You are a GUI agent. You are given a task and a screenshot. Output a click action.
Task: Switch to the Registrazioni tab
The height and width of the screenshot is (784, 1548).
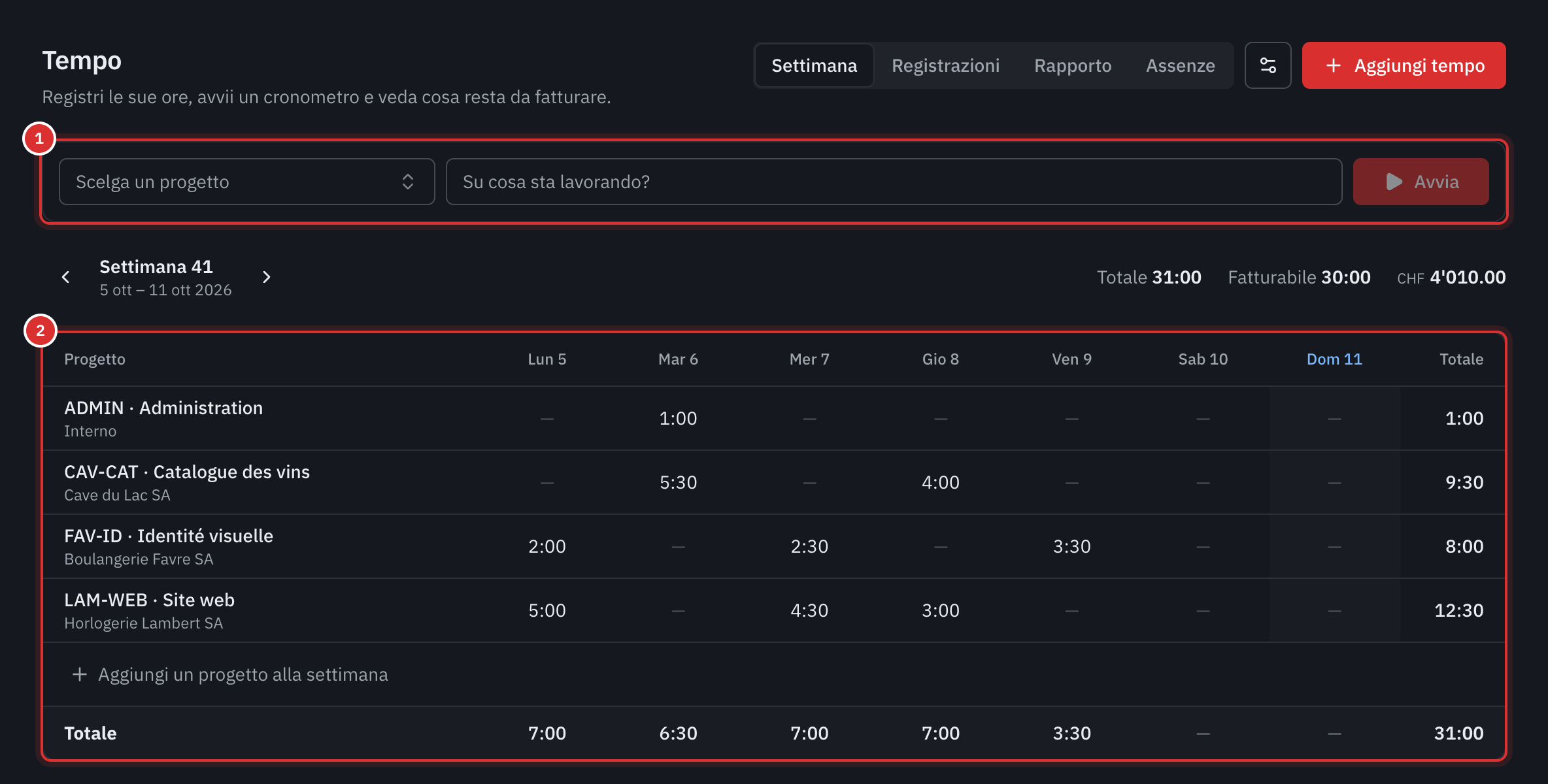click(945, 65)
